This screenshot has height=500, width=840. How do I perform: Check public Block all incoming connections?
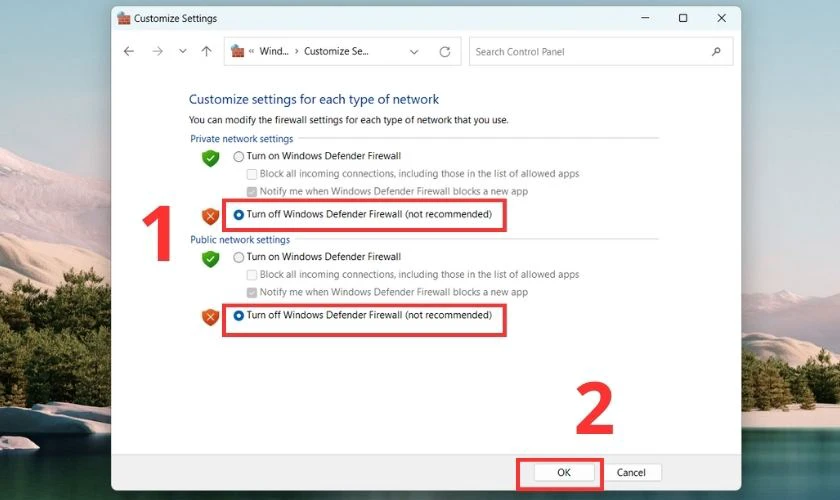(x=252, y=275)
